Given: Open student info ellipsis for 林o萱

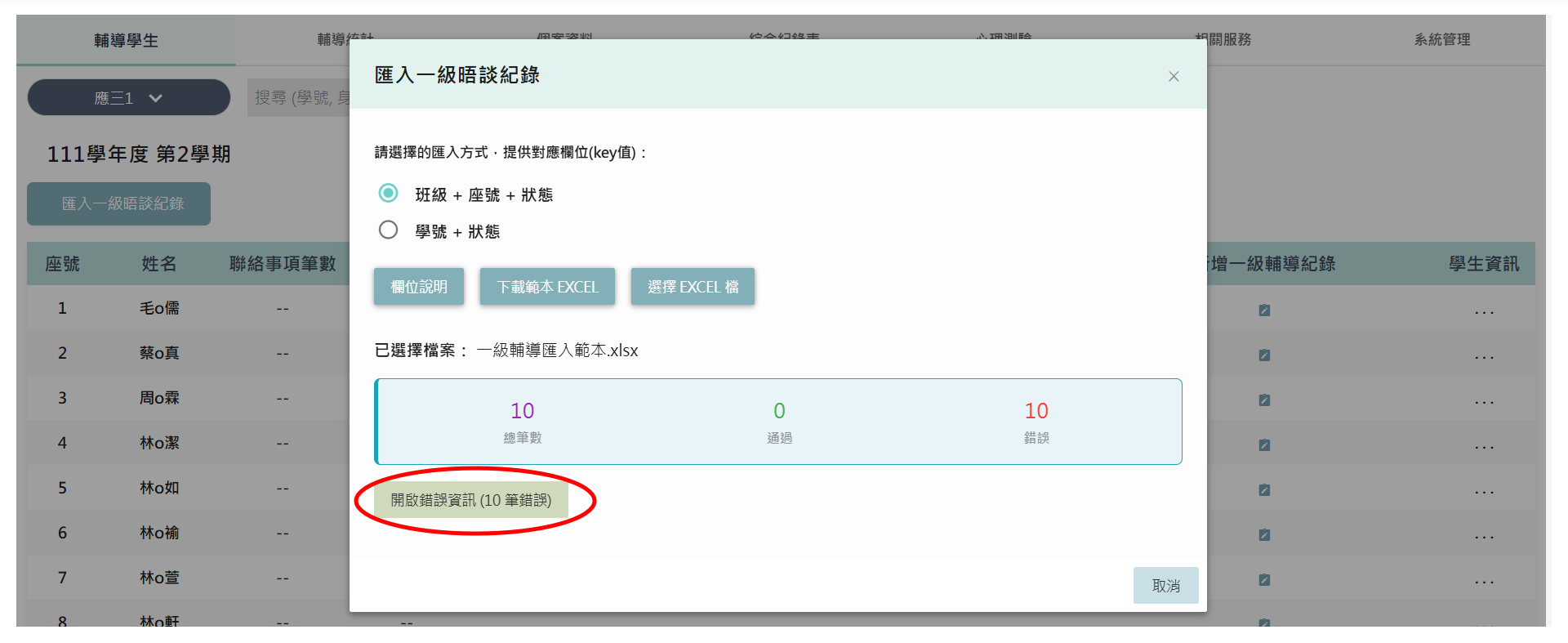Looking at the screenshot, I should click(x=1484, y=582).
